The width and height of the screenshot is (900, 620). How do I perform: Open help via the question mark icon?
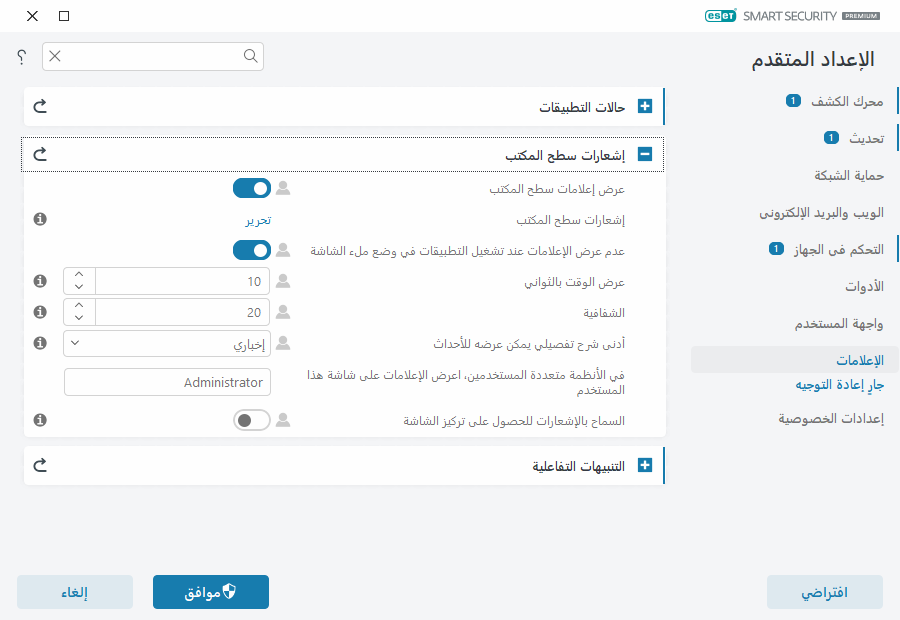(20, 57)
